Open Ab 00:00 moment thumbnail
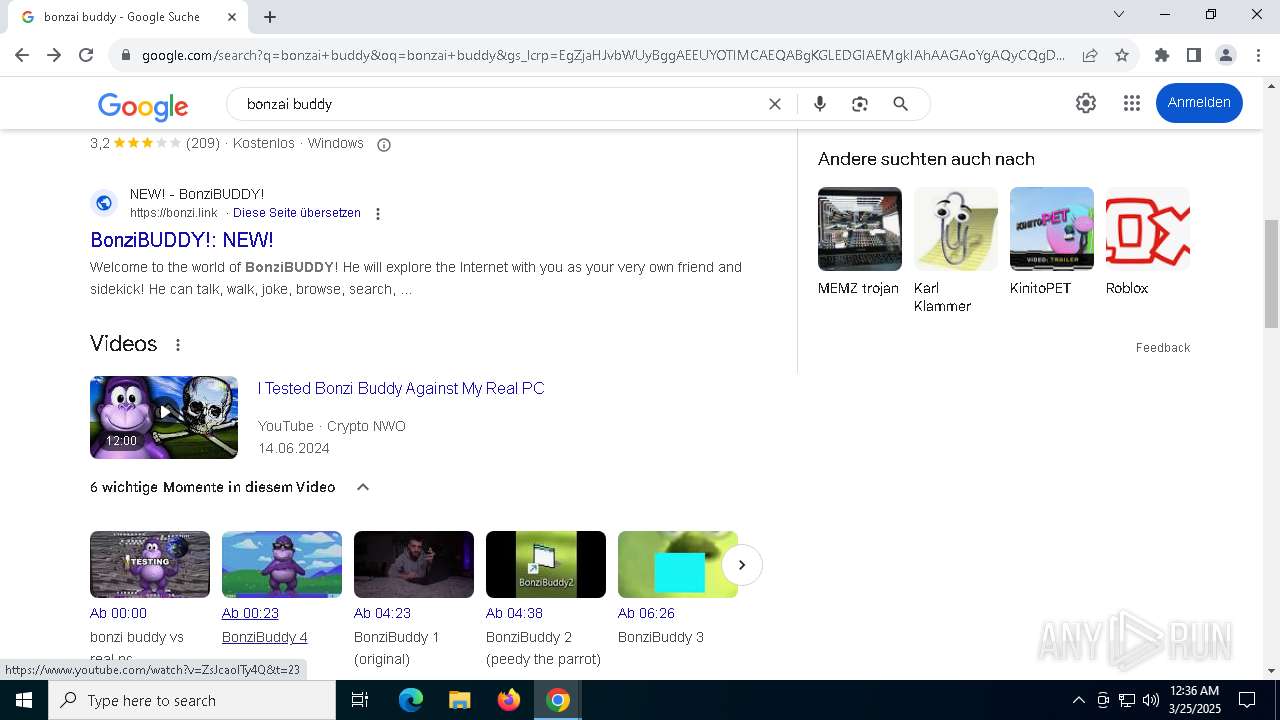Viewport: 1280px width, 720px height. coord(150,564)
